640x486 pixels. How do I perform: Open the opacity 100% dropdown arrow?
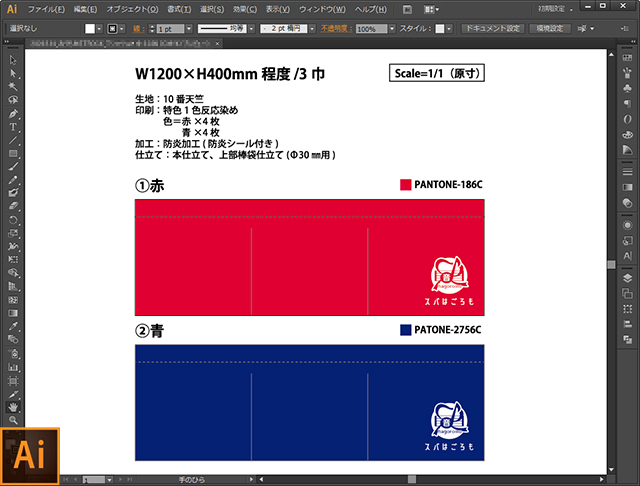[392, 29]
